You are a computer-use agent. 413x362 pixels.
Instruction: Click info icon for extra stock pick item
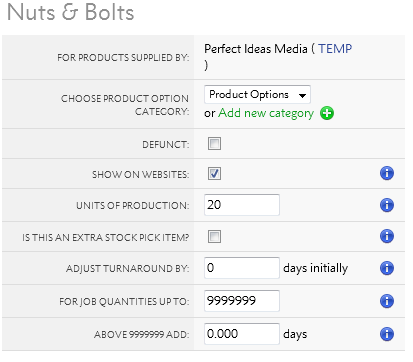[x=387, y=236]
